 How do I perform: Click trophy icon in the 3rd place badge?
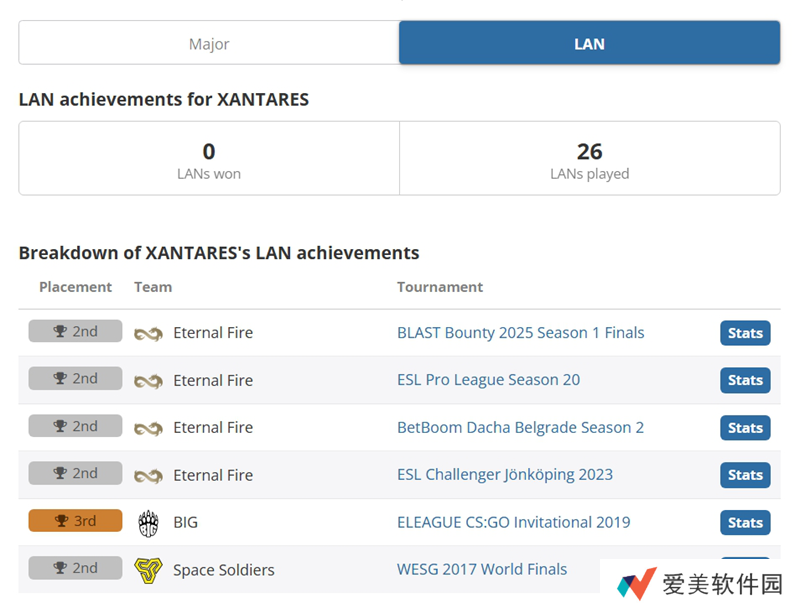[x=61, y=521]
